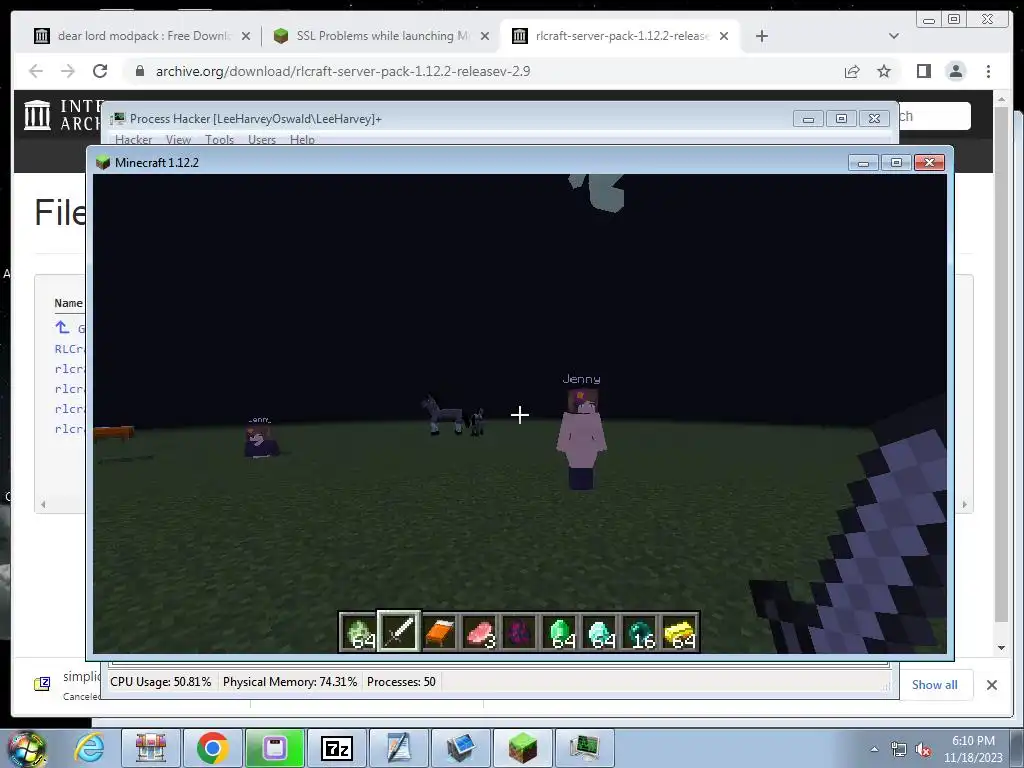Open Help menu in Process Hacker
The width and height of the screenshot is (1024, 768).
pyautogui.click(x=302, y=139)
